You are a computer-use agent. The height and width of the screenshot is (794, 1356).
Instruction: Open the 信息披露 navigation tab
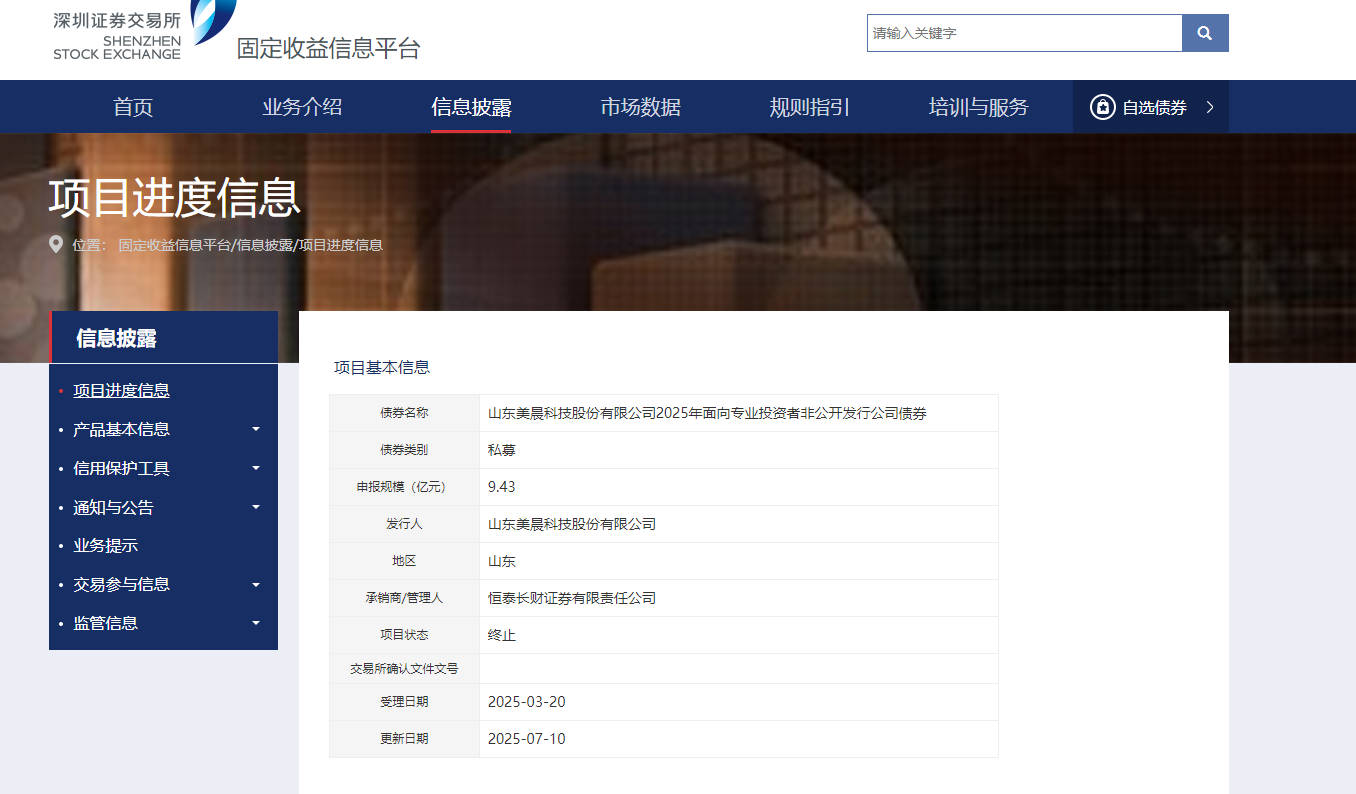coord(471,107)
